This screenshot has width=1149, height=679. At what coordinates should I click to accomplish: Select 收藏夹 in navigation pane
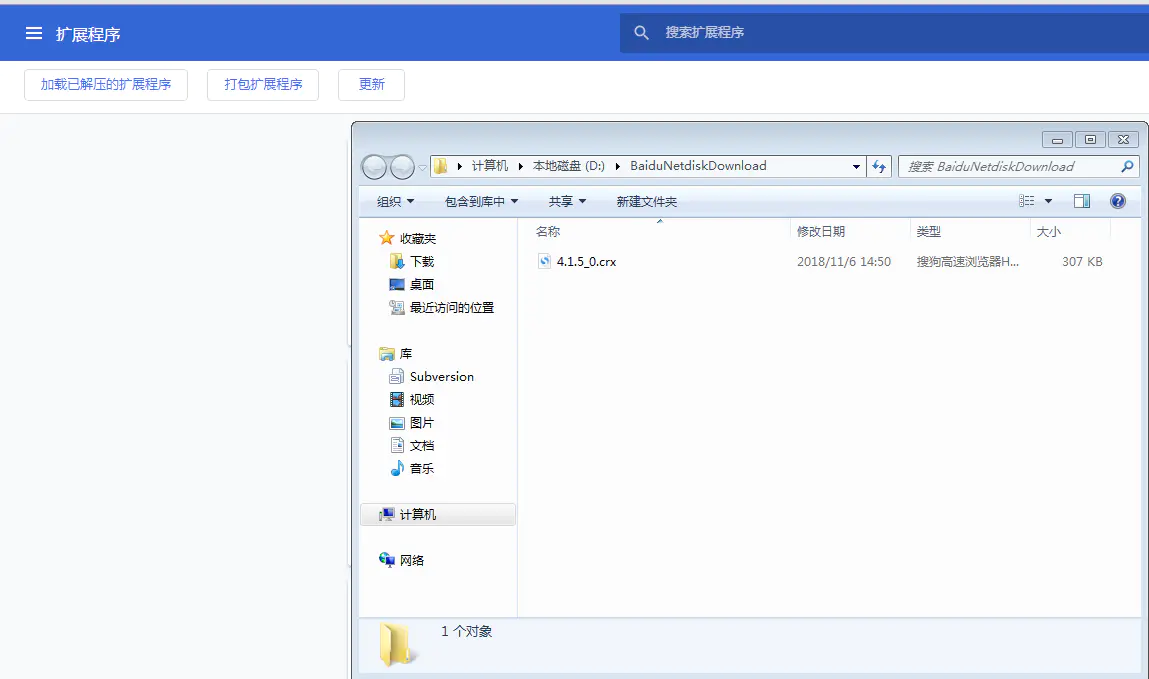pos(418,239)
